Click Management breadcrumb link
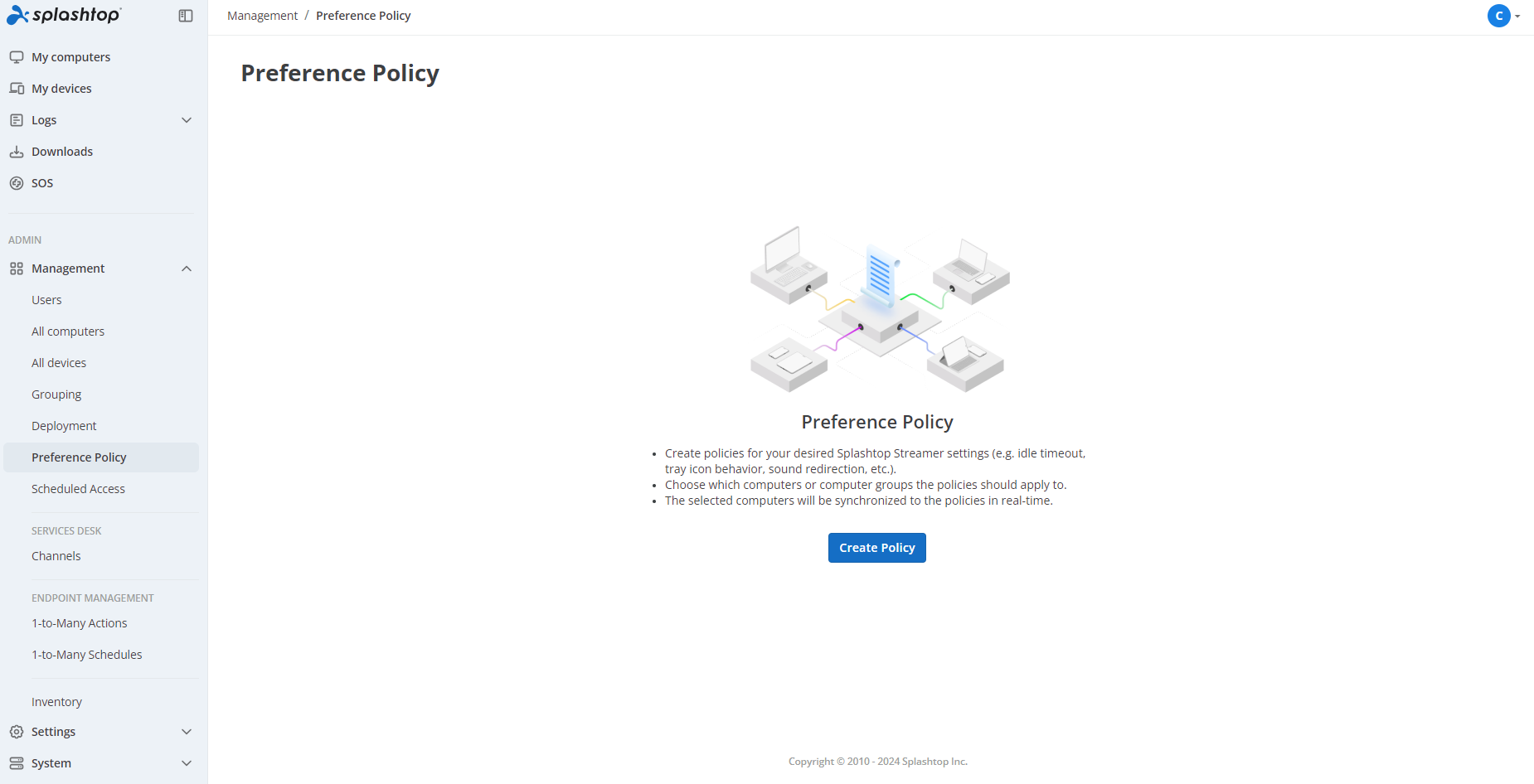The image size is (1534, 784). point(262,16)
